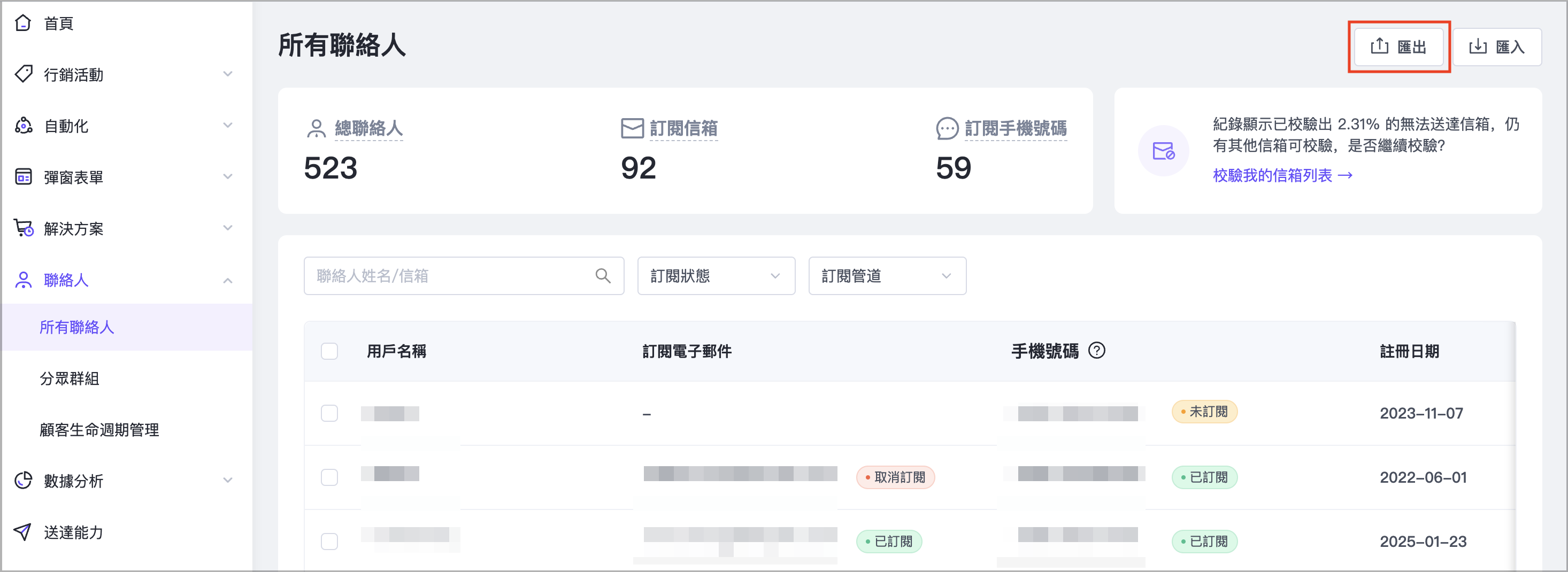Collapse the 聯絡人 sidebar section chevron

point(228,281)
